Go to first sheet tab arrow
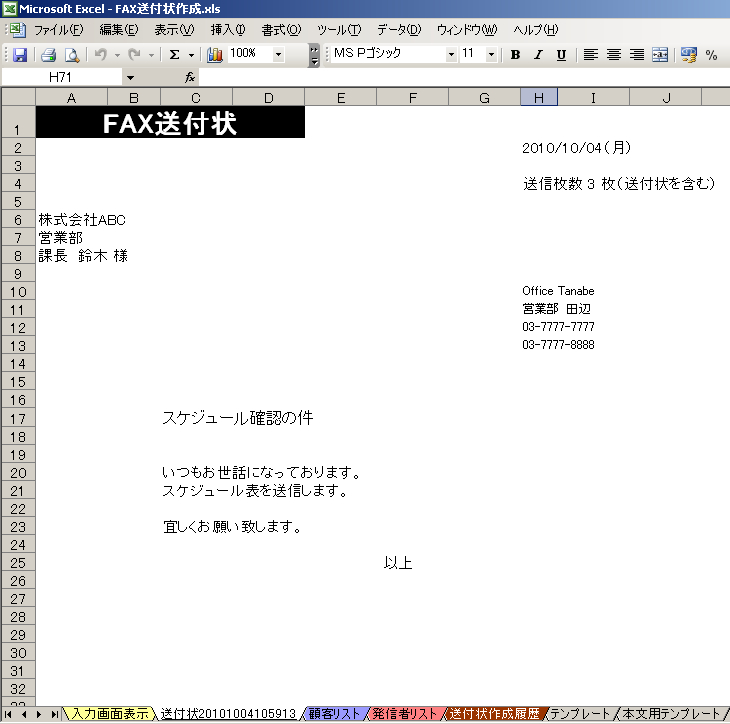730x724 pixels. point(8,714)
